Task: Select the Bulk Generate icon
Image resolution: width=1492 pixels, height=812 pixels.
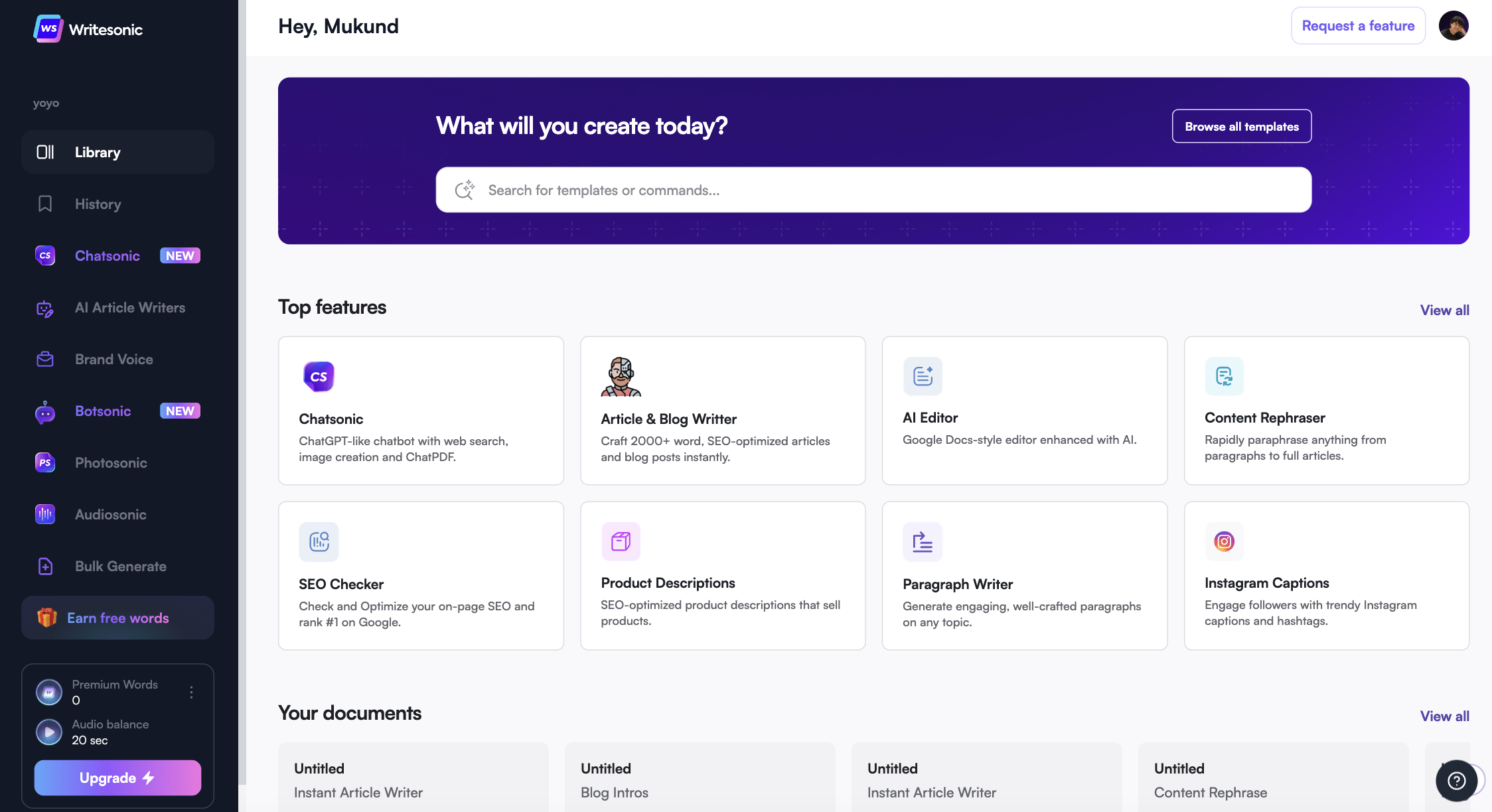Action: [x=44, y=566]
